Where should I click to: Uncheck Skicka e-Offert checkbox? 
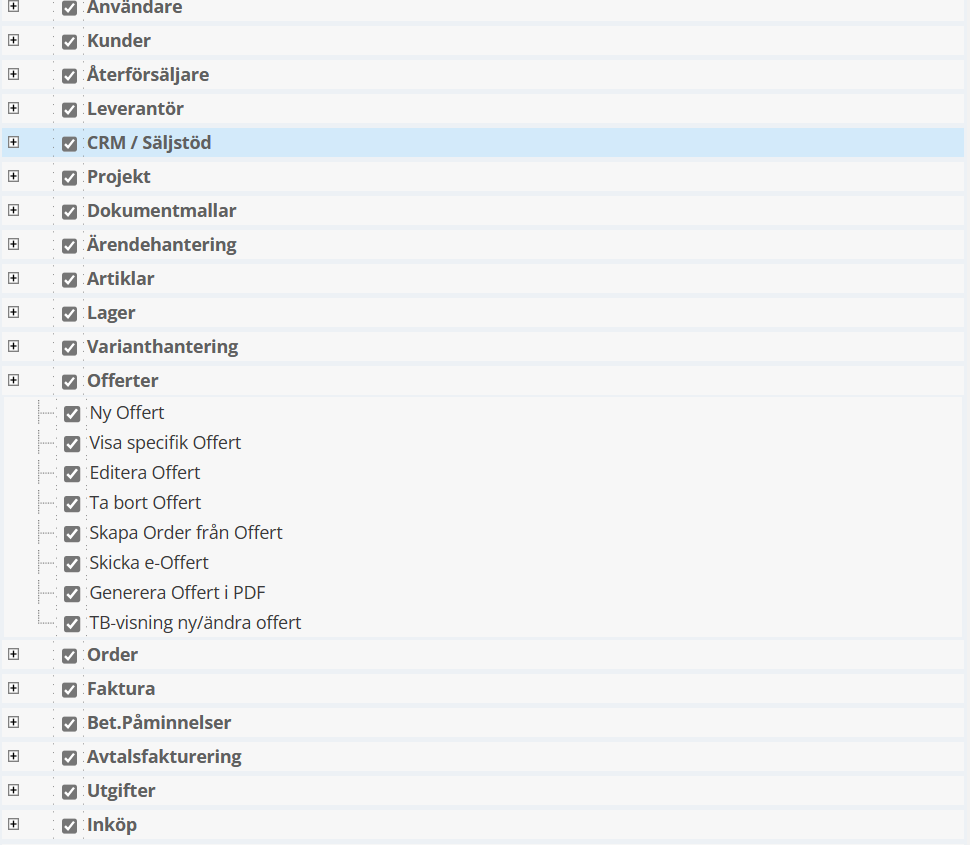[72, 563]
